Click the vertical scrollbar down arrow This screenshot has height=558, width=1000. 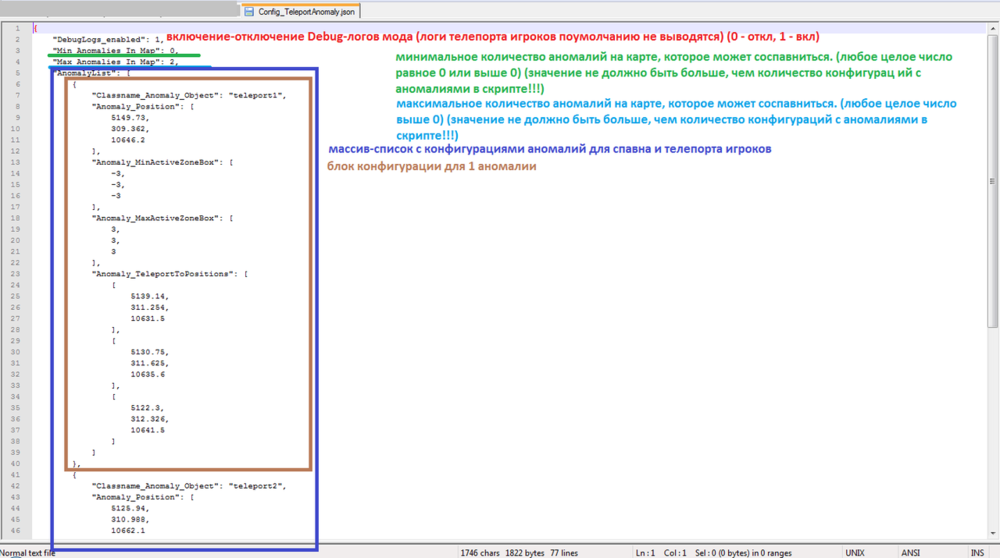(x=993, y=533)
